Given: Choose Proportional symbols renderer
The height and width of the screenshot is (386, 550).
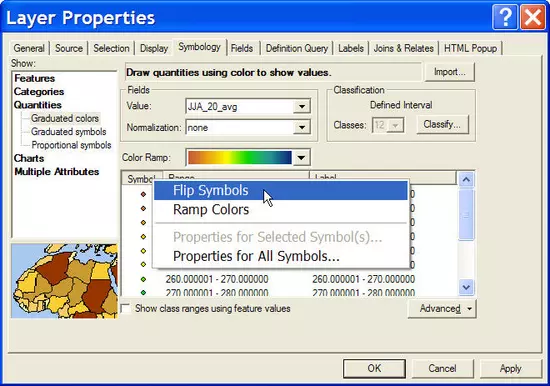Looking at the screenshot, I should click(72, 145).
